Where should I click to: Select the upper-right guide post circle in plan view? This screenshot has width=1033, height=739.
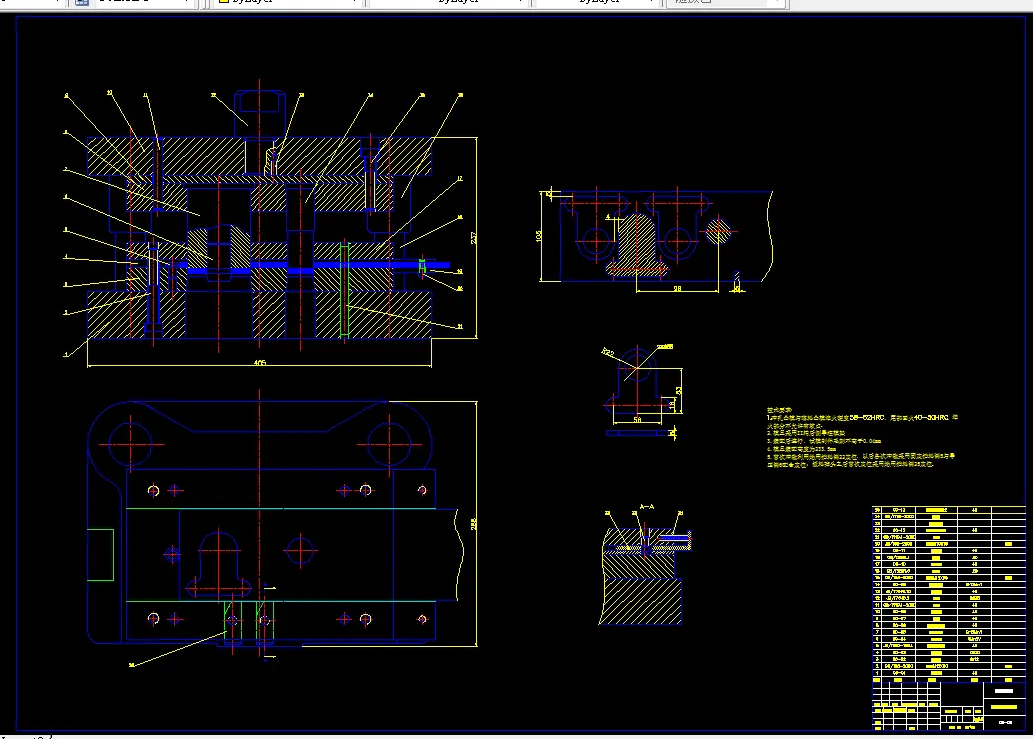389,445
